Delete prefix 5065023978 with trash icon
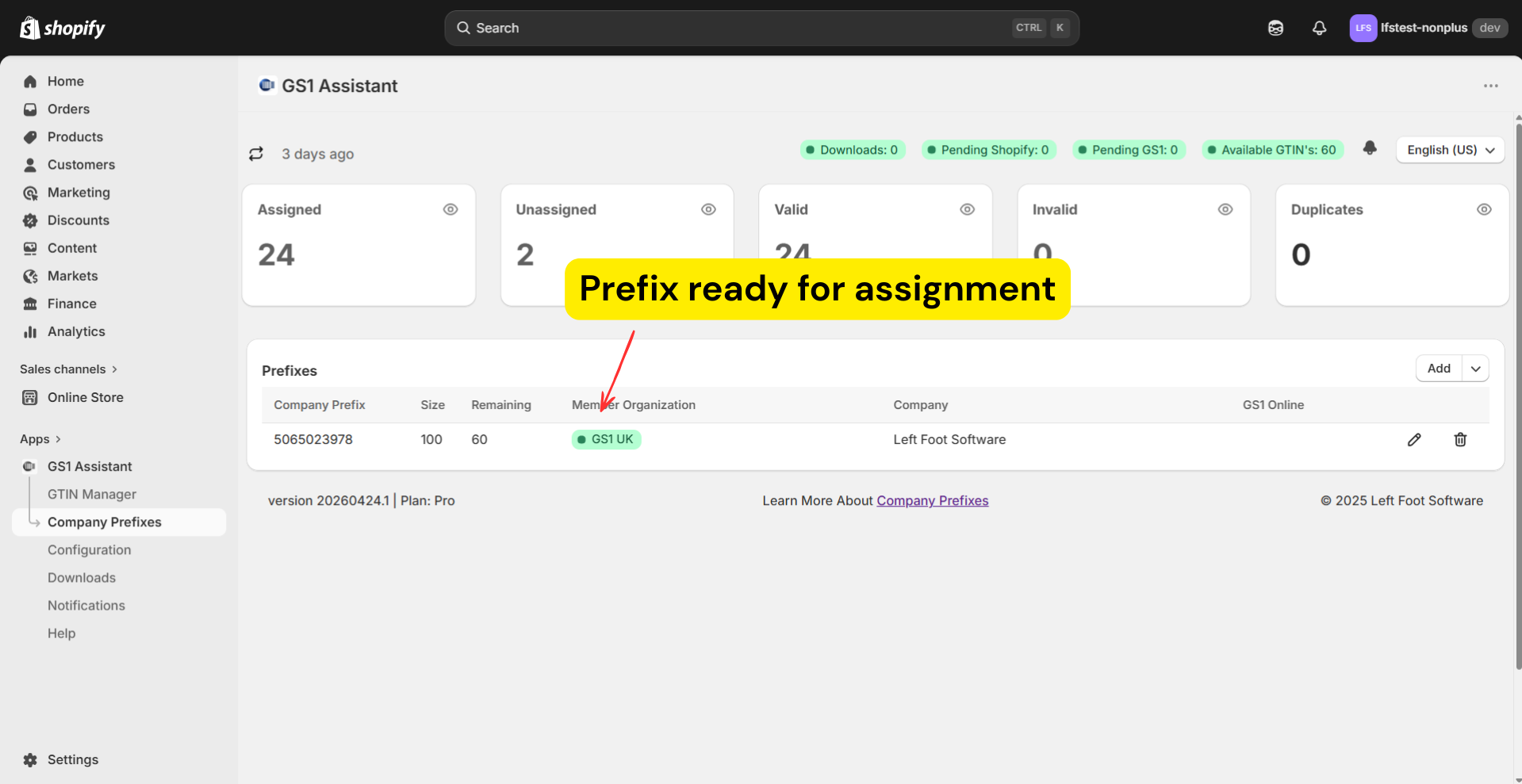This screenshot has width=1522, height=784. pos(1460,439)
